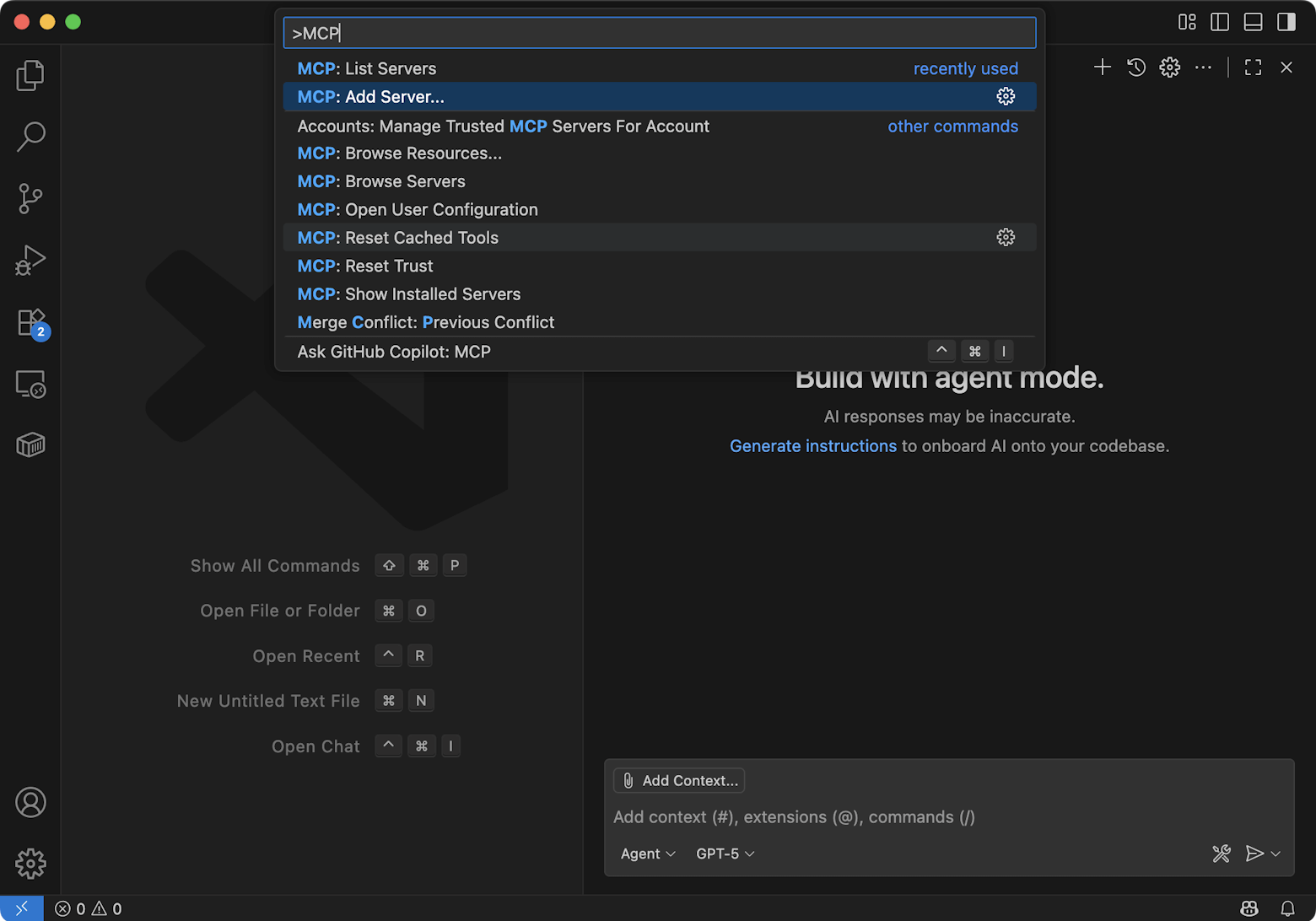1316x921 pixels.
Task: Open the Search view in activity bar
Action: 30,137
